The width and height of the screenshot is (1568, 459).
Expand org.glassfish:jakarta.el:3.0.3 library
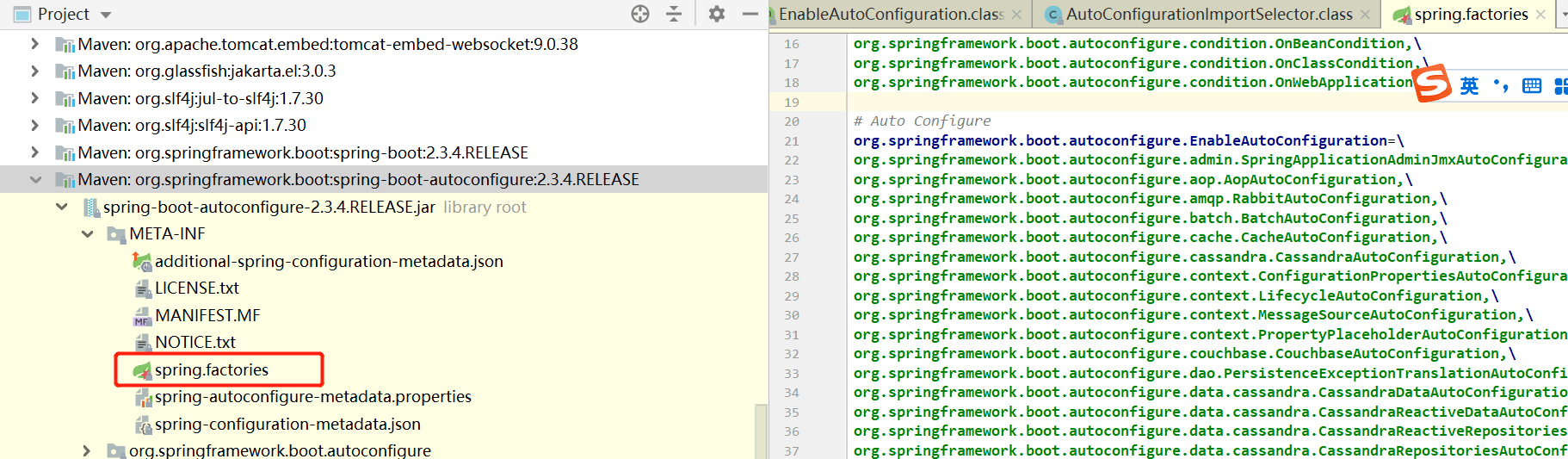[34, 71]
